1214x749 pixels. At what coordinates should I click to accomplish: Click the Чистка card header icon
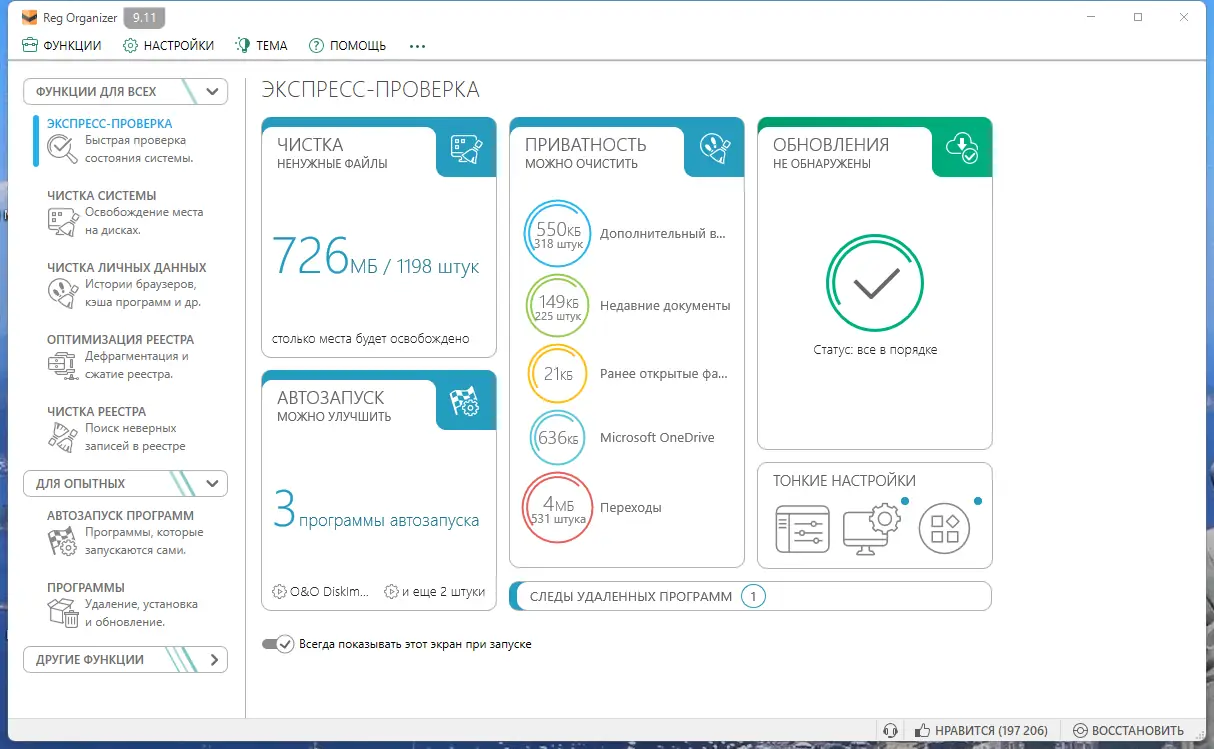point(466,148)
